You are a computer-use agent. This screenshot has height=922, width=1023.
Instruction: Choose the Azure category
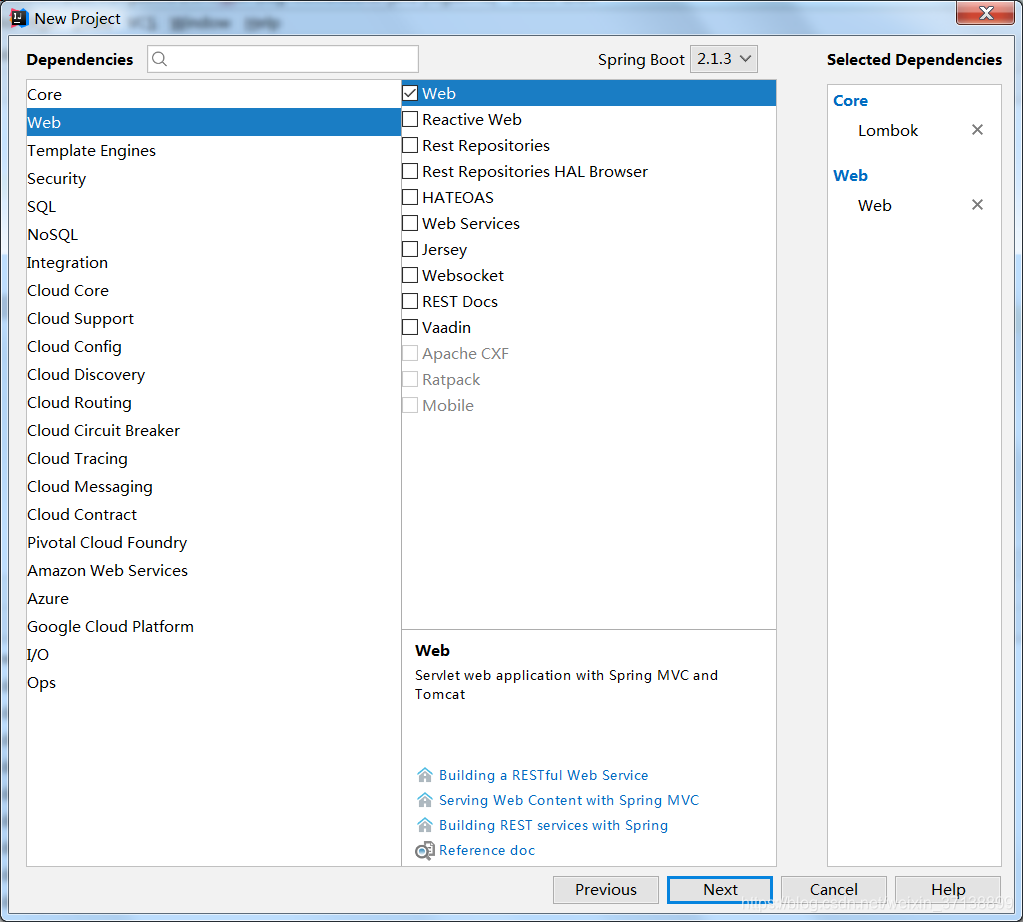[x=213, y=599]
